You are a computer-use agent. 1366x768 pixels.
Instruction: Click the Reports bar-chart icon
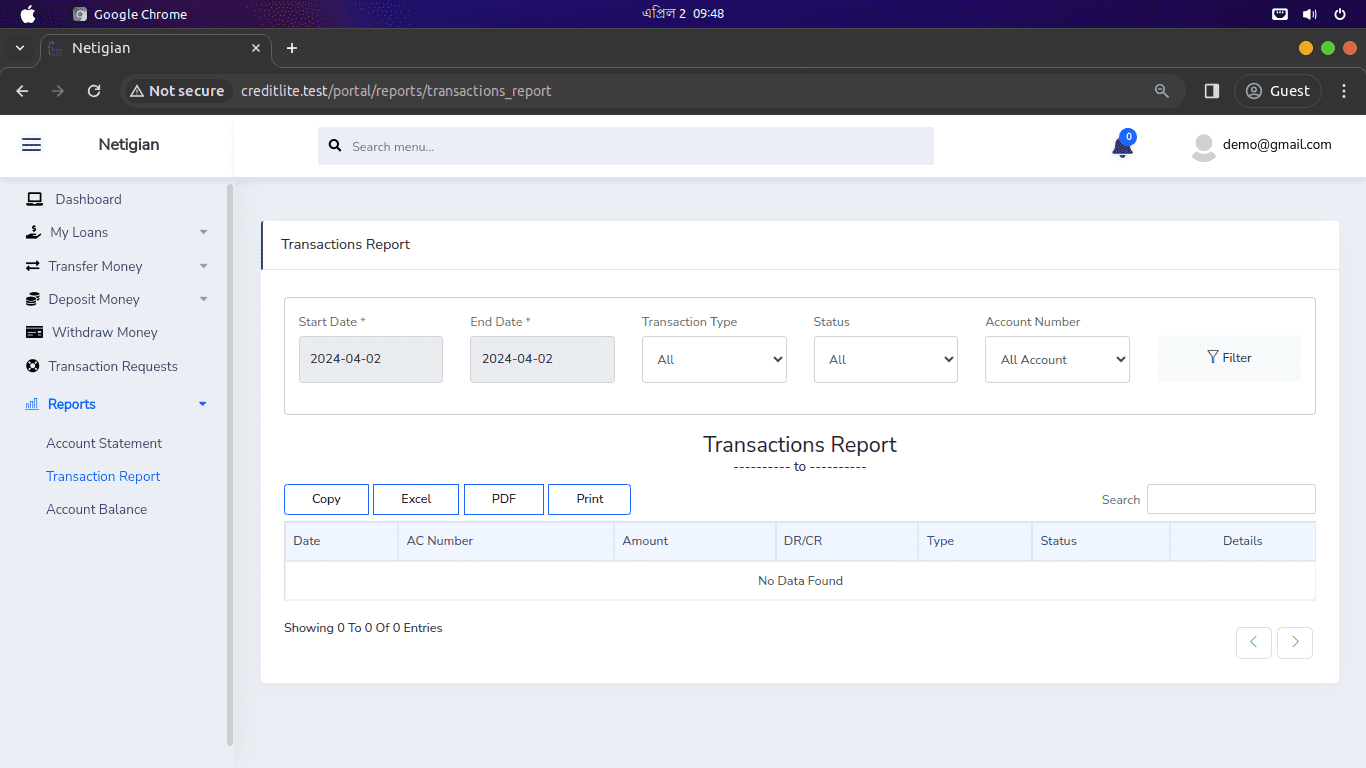(x=32, y=404)
